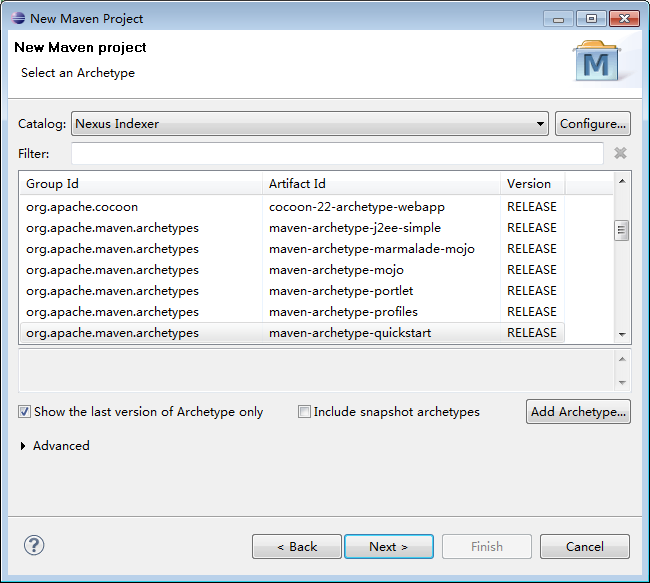
Task: Clear the filter with the X icon
Action: (620, 153)
